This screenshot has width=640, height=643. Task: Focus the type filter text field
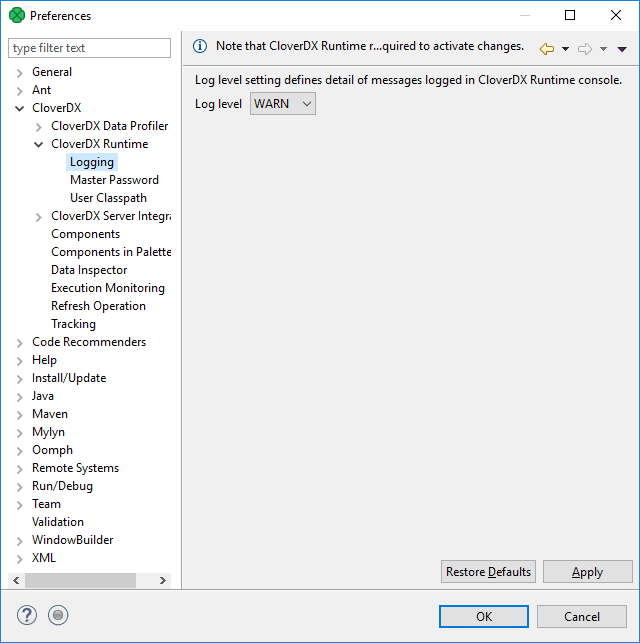(89, 48)
